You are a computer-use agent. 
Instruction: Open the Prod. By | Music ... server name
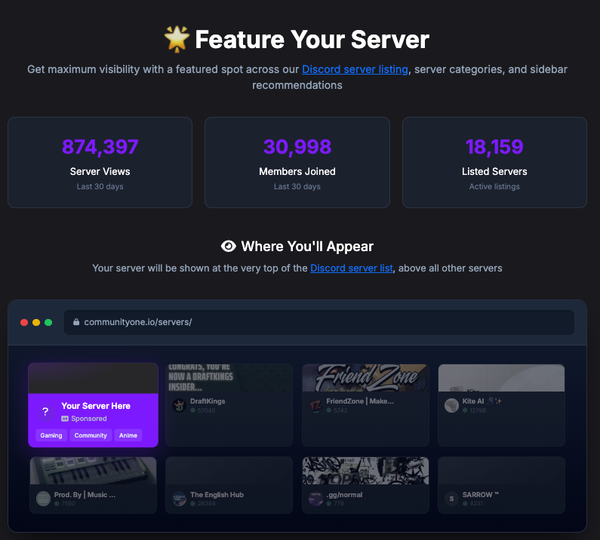point(85,494)
